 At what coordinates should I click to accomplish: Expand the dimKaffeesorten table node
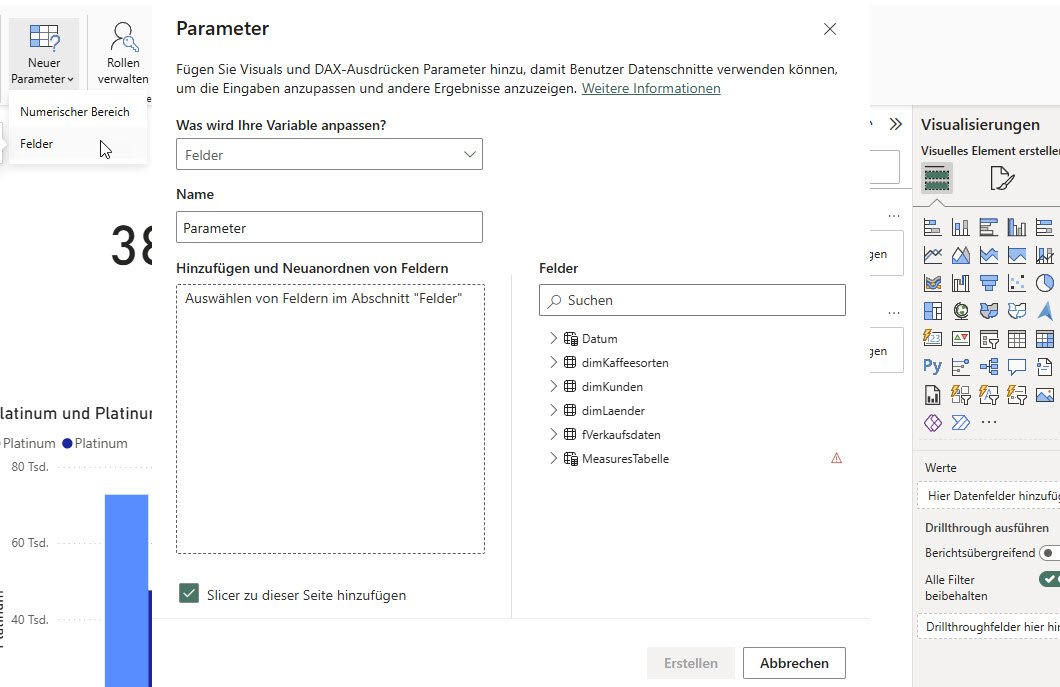click(x=554, y=362)
